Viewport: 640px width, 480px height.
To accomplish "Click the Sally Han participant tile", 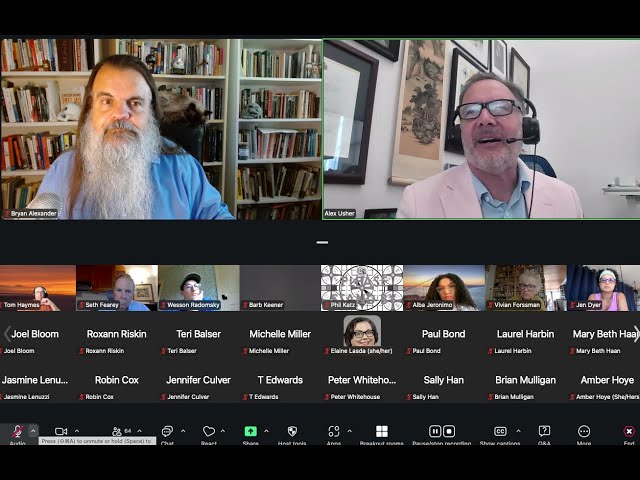I will tap(444, 380).
